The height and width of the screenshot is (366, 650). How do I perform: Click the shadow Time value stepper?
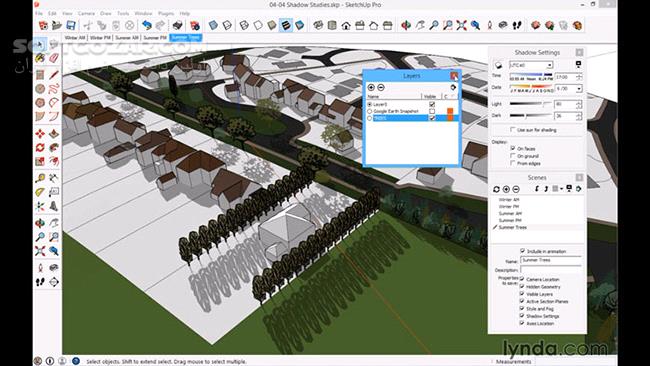click(x=579, y=77)
